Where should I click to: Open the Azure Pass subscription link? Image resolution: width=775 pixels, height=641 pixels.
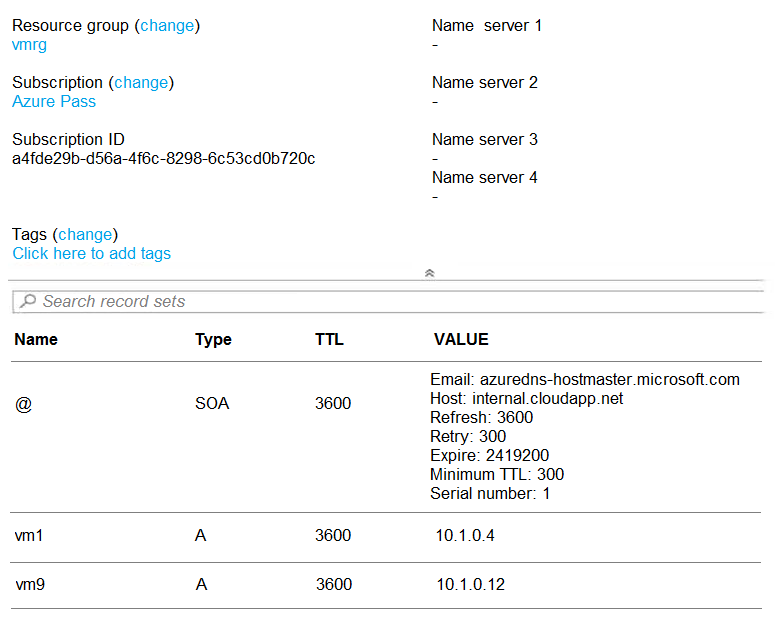tap(54, 101)
